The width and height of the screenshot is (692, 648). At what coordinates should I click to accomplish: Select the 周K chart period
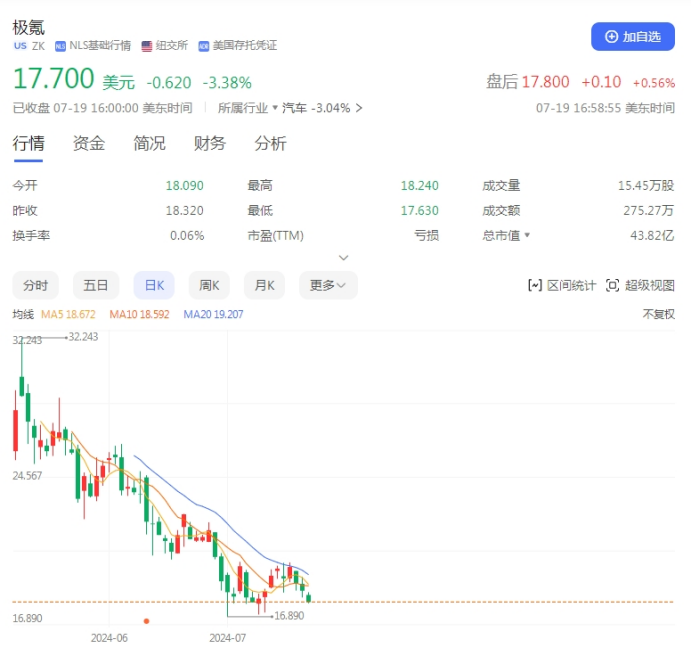(x=209, y=285)
